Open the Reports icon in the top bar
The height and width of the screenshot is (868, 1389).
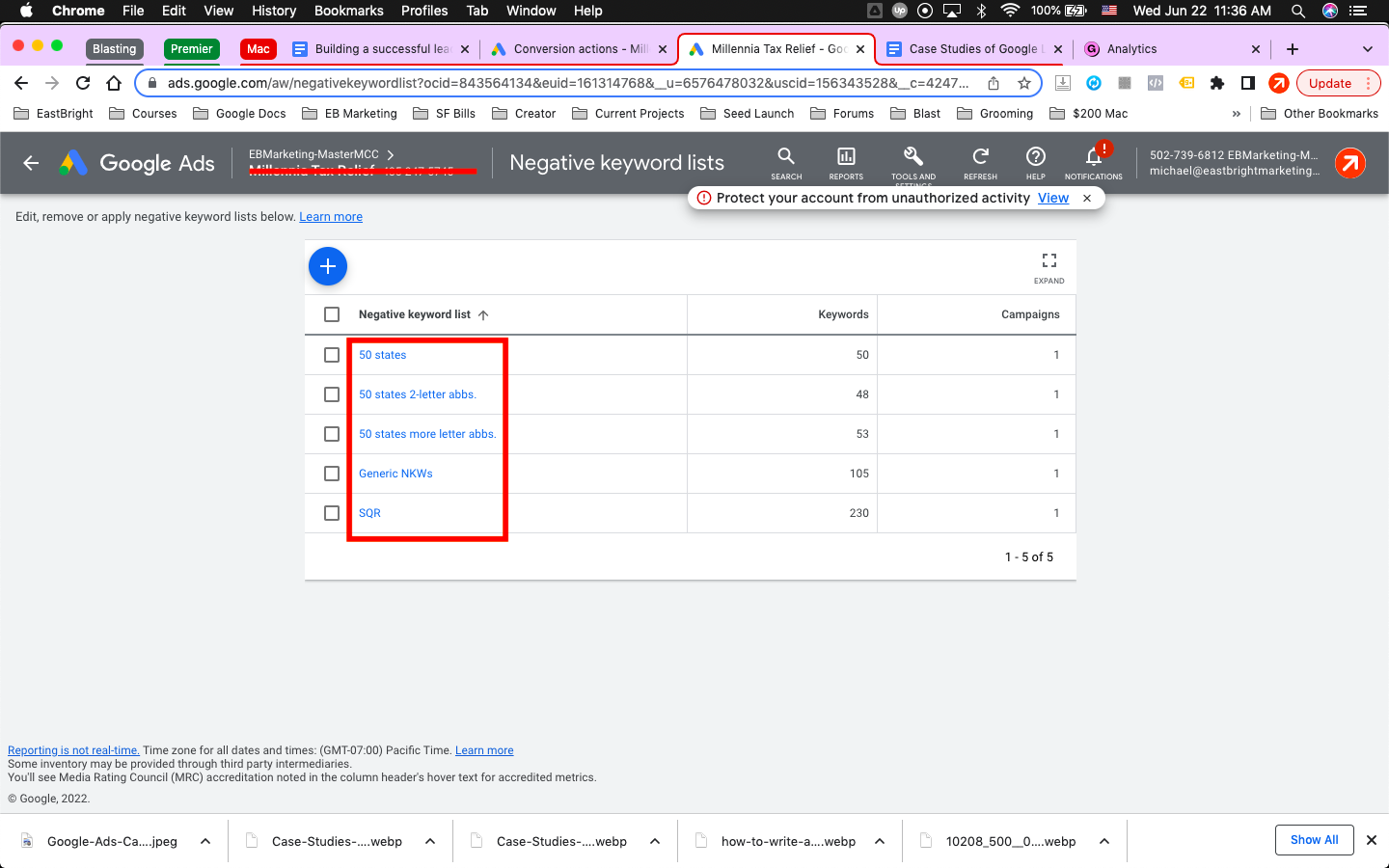pyautogui.click(x=846, y=162)
